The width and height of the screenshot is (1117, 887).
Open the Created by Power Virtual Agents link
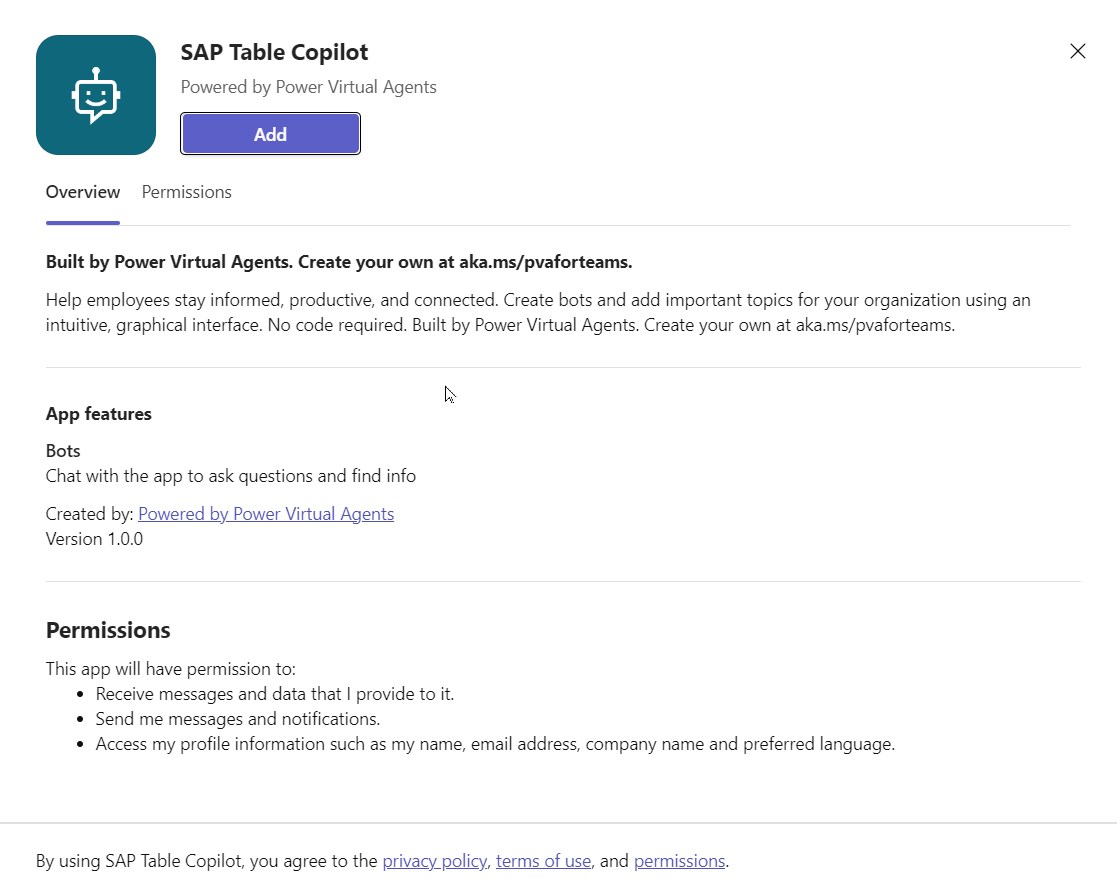coord(266,514)
